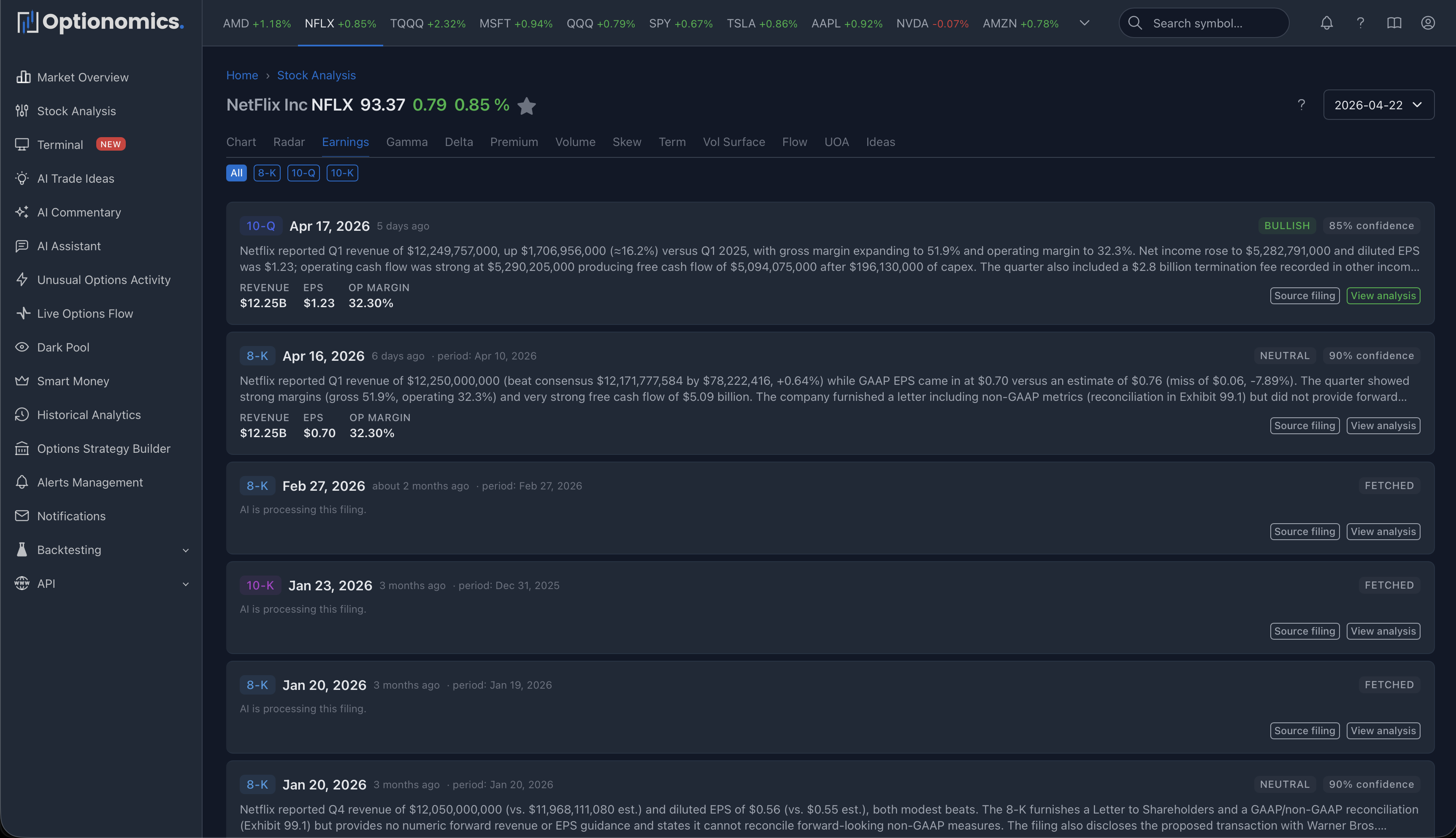Viewport: 1456px width, 838px height.
Task: Enable the 8-K filings filter
Action: [266, 173]
